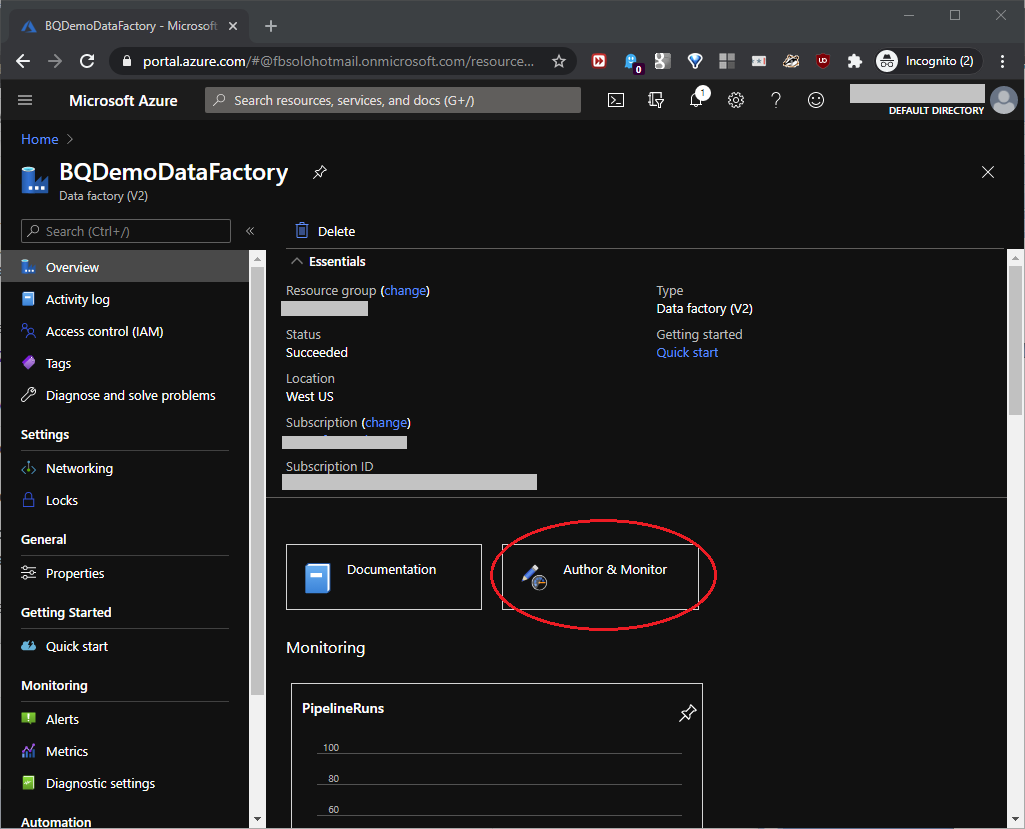1025x829 pixels.
Task: Open the feedback smiley icon
Action: pyautogui.click(x=816, y=100)
